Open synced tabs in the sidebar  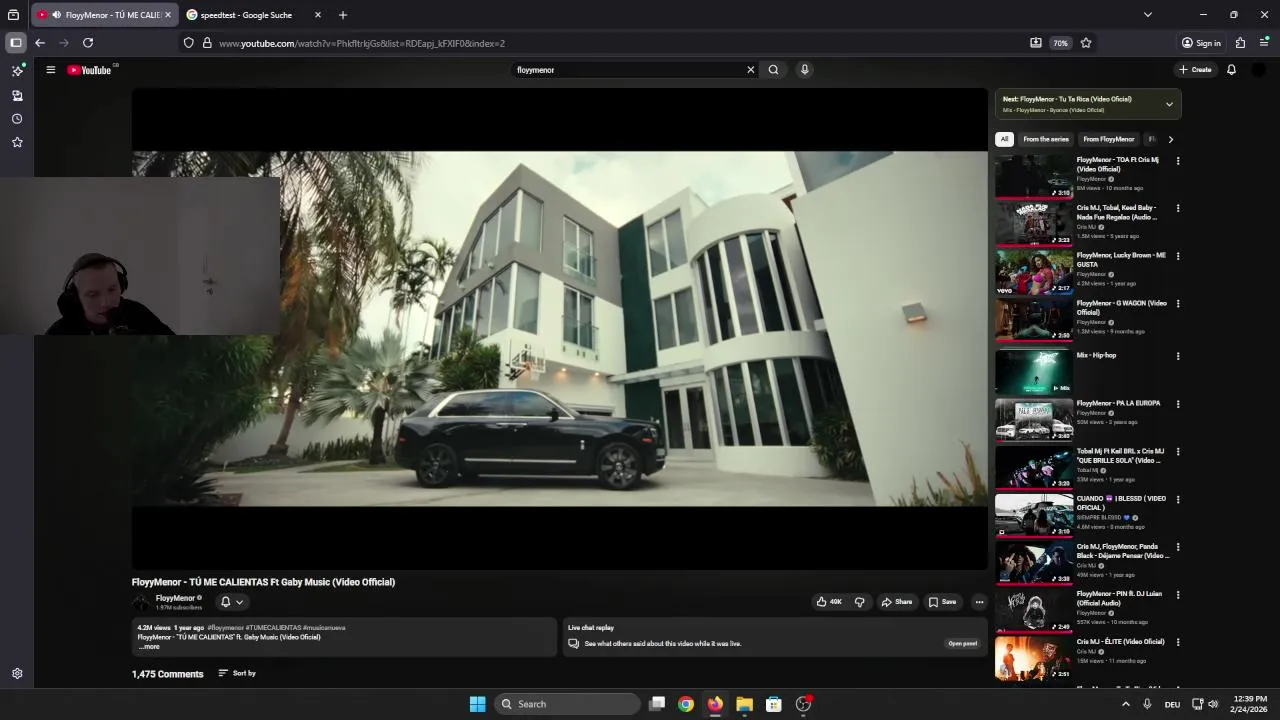(x=17, y=95)
